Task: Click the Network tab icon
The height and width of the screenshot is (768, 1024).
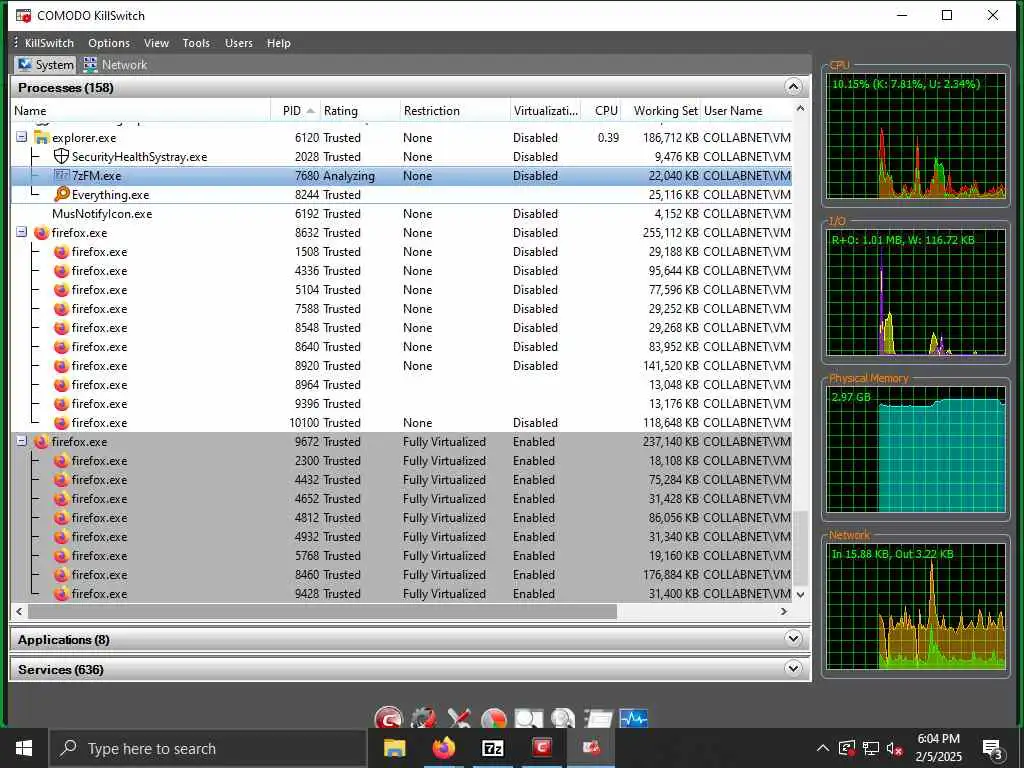Action: click(x=91, y=65)
